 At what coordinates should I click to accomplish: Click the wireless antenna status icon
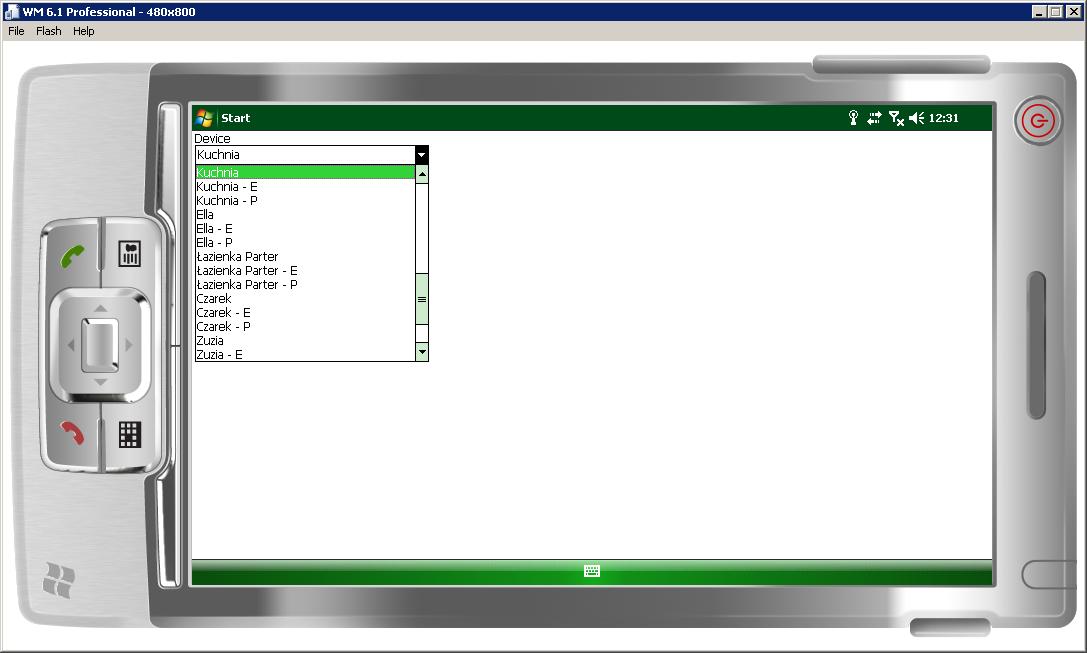(x=853, y=118)
